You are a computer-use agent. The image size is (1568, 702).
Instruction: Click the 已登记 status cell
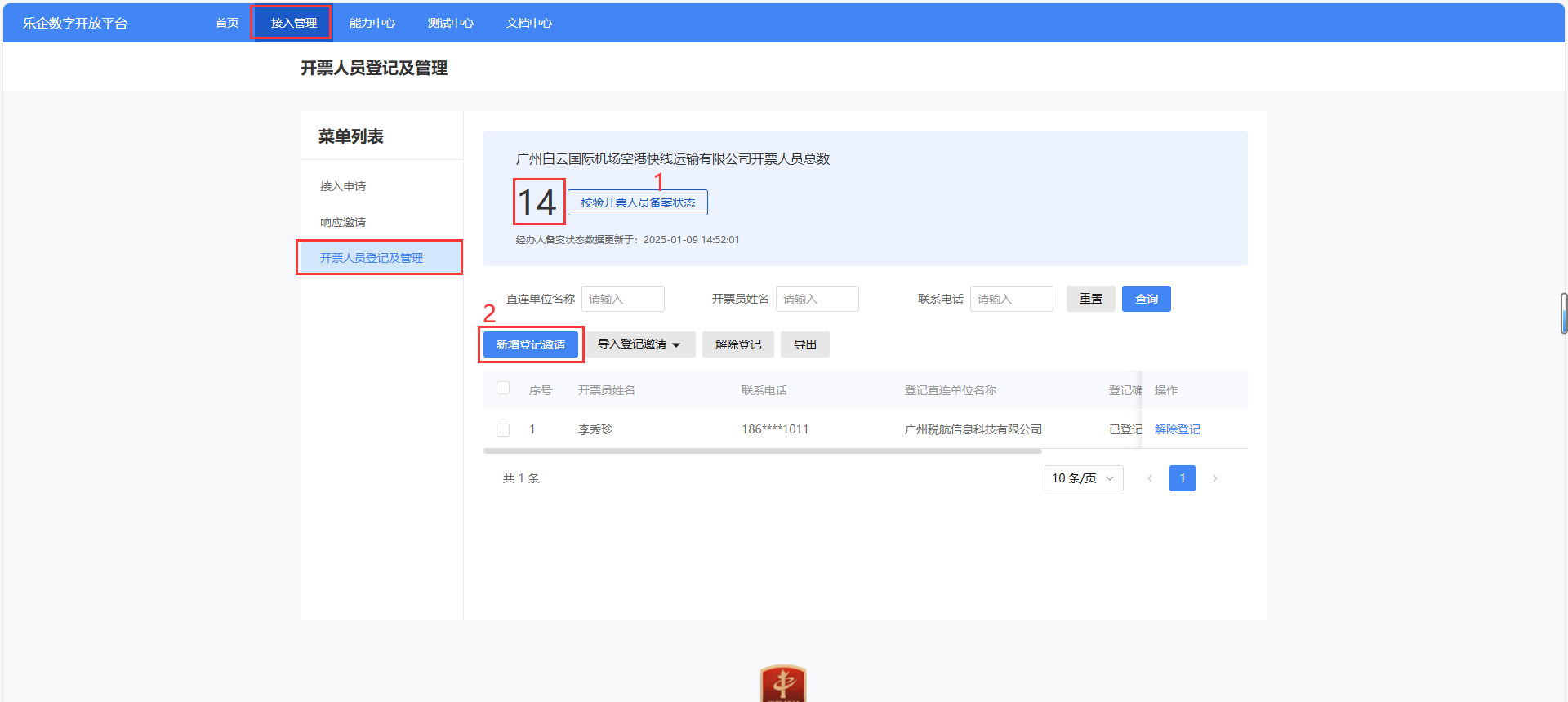[1125, 429]
